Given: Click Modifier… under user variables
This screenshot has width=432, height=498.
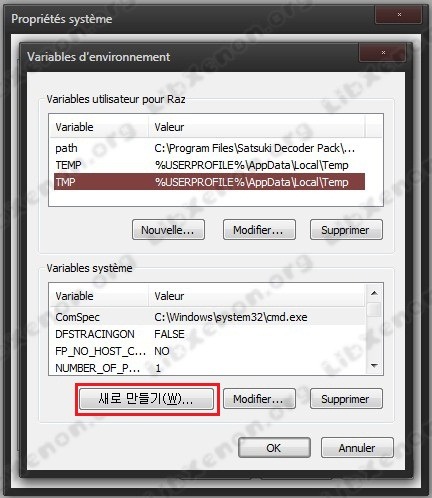Looking at the screenshot, I should coord(259,230).
